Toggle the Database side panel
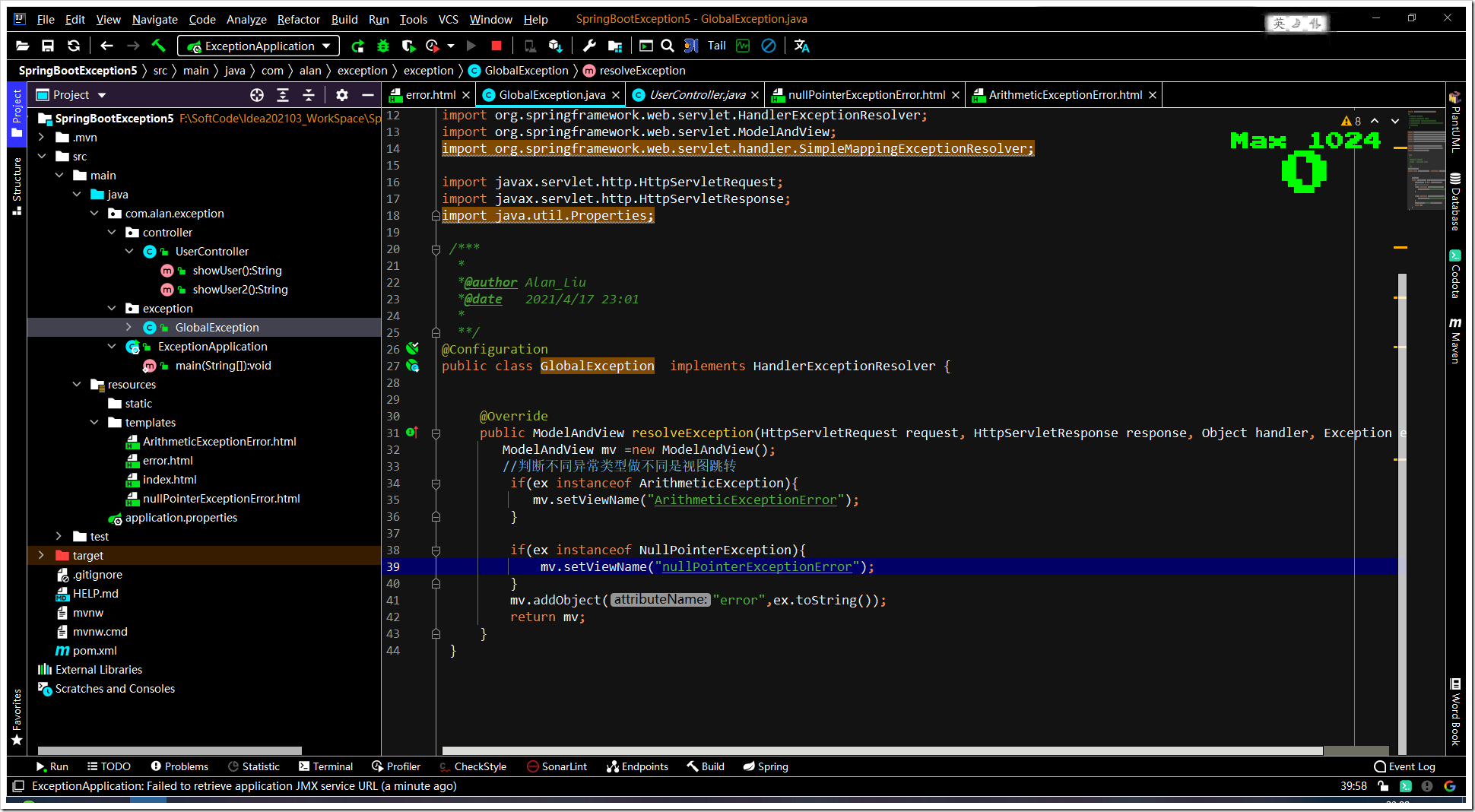Image resolution: width=1475 pixels, height=812 pixels. [x=1455, y=201]
